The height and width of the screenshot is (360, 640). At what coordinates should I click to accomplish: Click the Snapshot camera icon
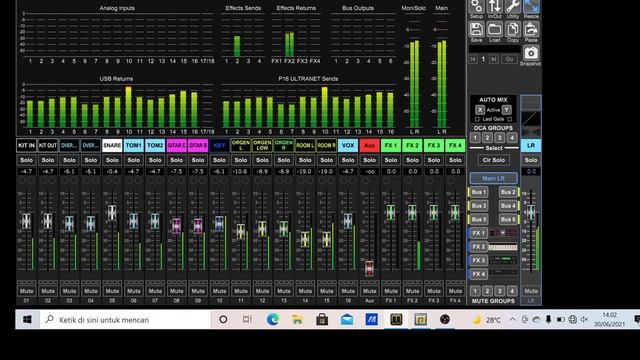531,53
